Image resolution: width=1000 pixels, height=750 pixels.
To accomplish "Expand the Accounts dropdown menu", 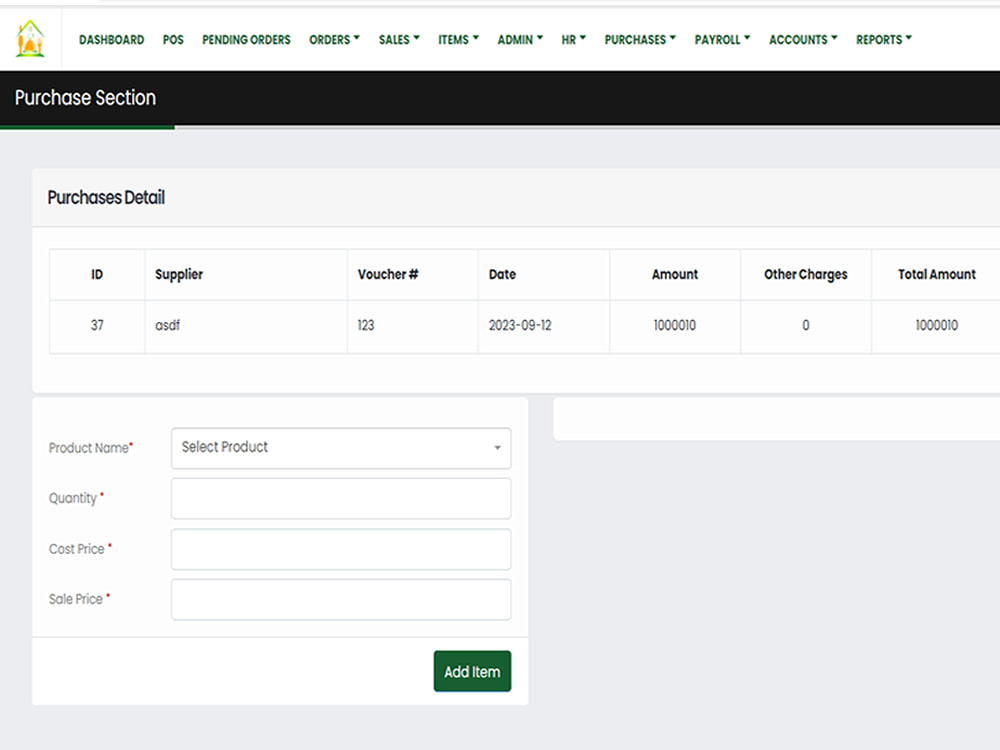I will pyautogui.click(x=803, y=40).
